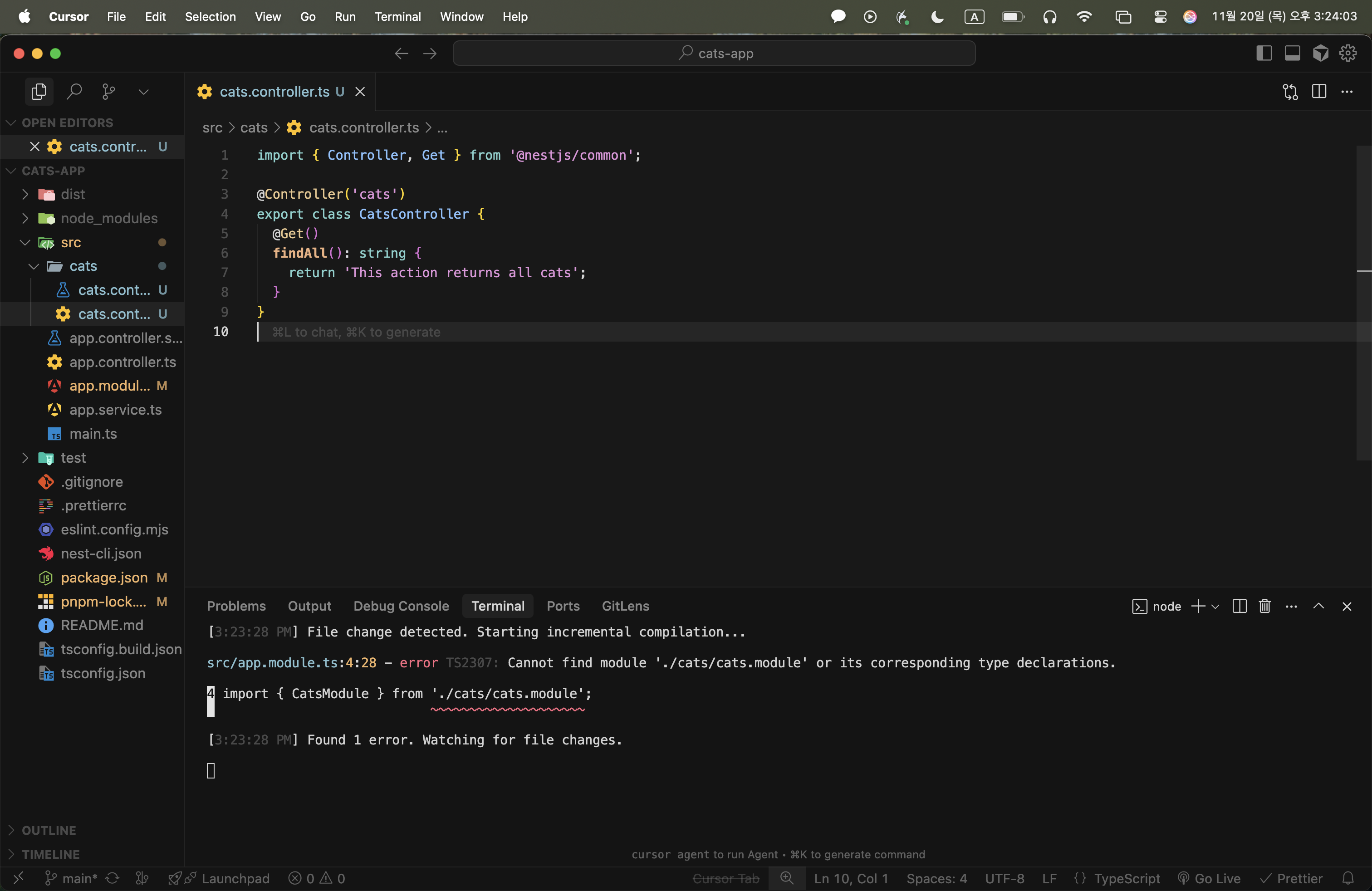This screenshot has width=1372, height=891.
Task: Open the Source Control view icon
Action: click(108, 91)
